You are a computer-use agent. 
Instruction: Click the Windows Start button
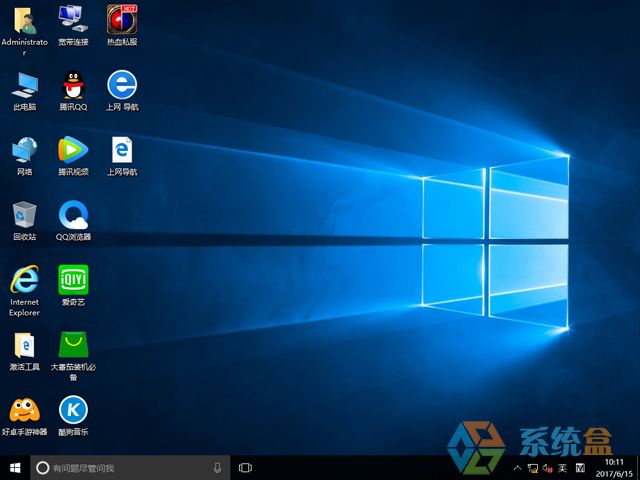14,467
